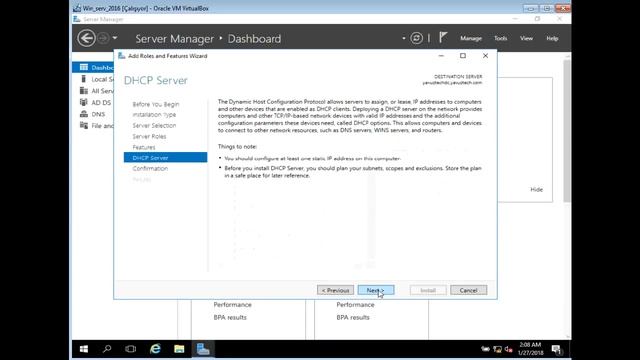Go to Installation Type step
The height and width of the screenshot is (360, 640).
pyautogui.click(x=154, y=115)
